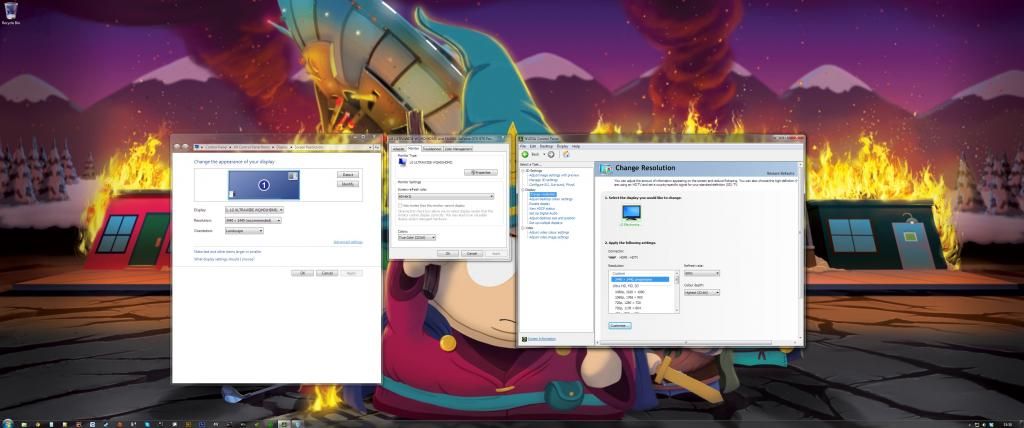
Task: Open the Screen refresh rate dropdown in Monitor tab
Action: coord(445,196)
